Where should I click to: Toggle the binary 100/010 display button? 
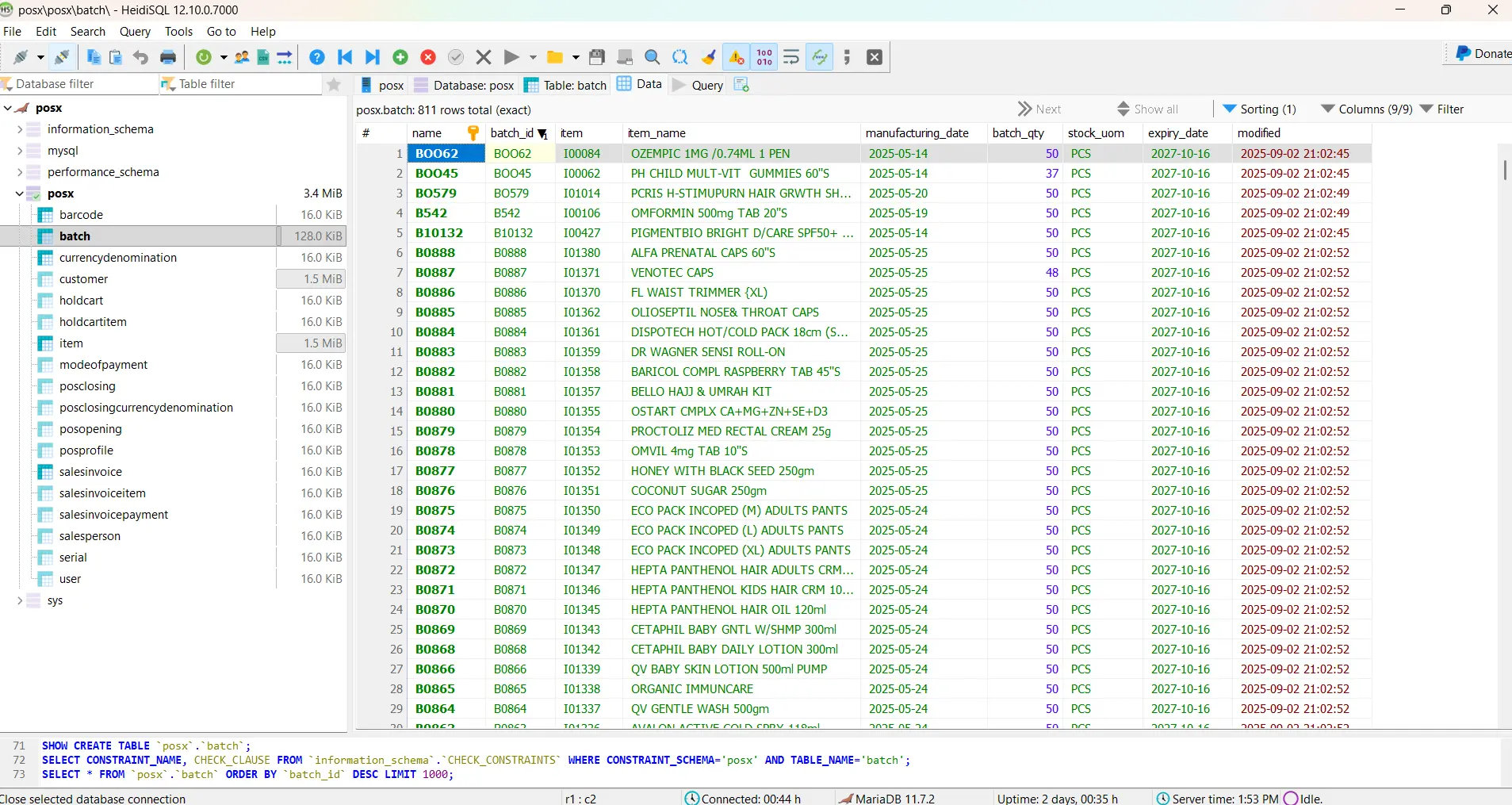[764, 57]
